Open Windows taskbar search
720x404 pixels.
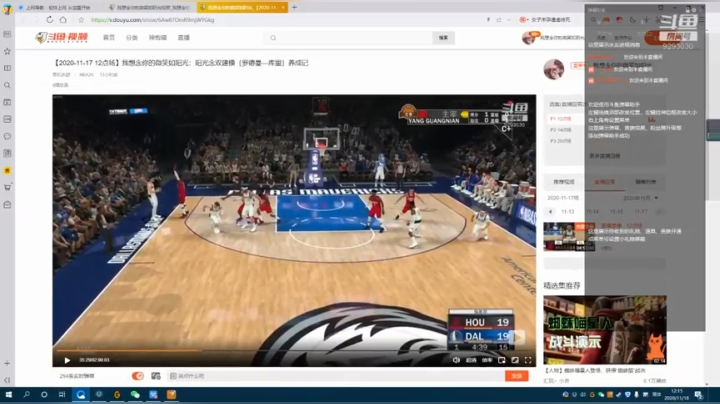coord(26,395)
